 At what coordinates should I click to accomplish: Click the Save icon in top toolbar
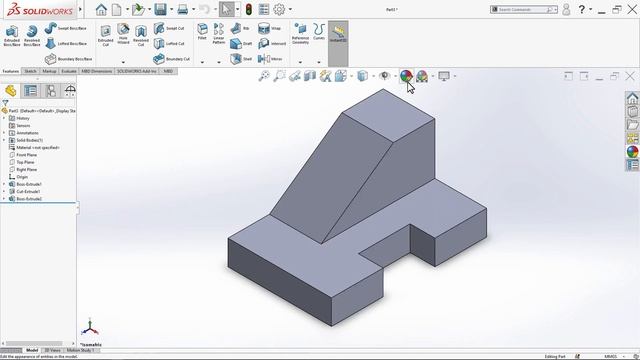click(160, 9)
